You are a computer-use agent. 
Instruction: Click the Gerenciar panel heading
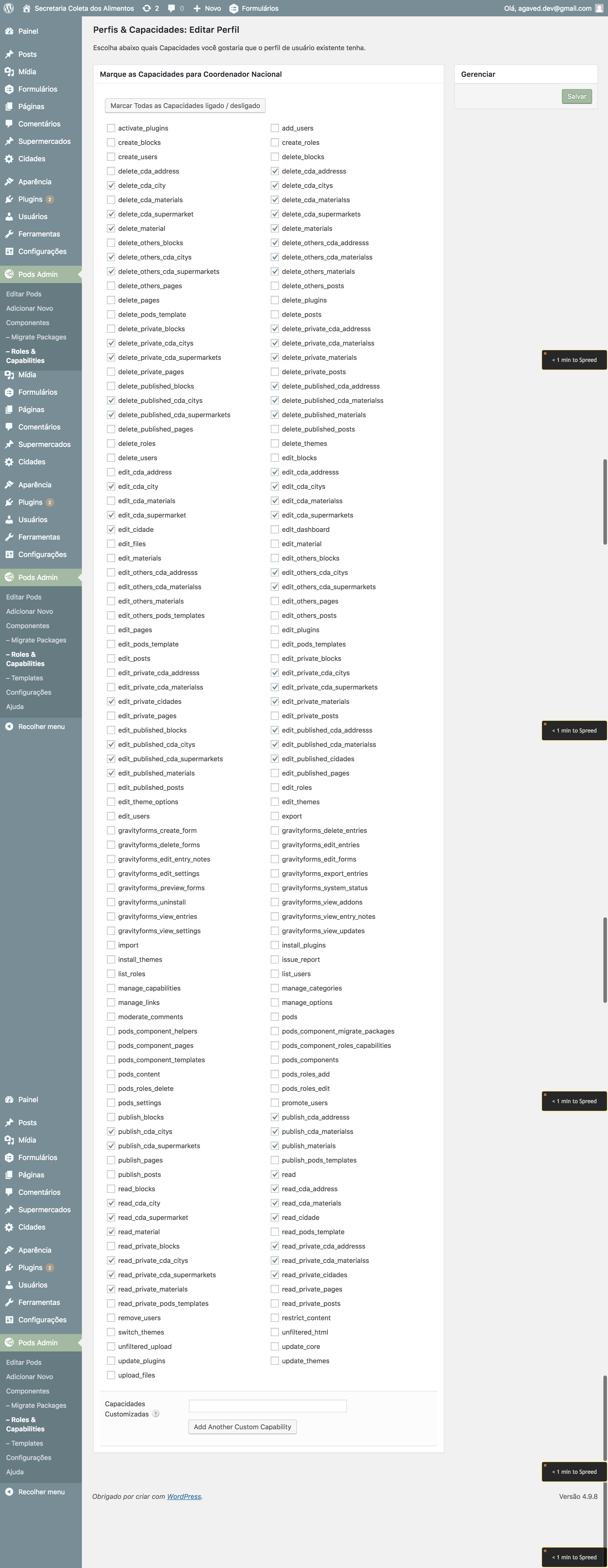(x=478, y=74)
